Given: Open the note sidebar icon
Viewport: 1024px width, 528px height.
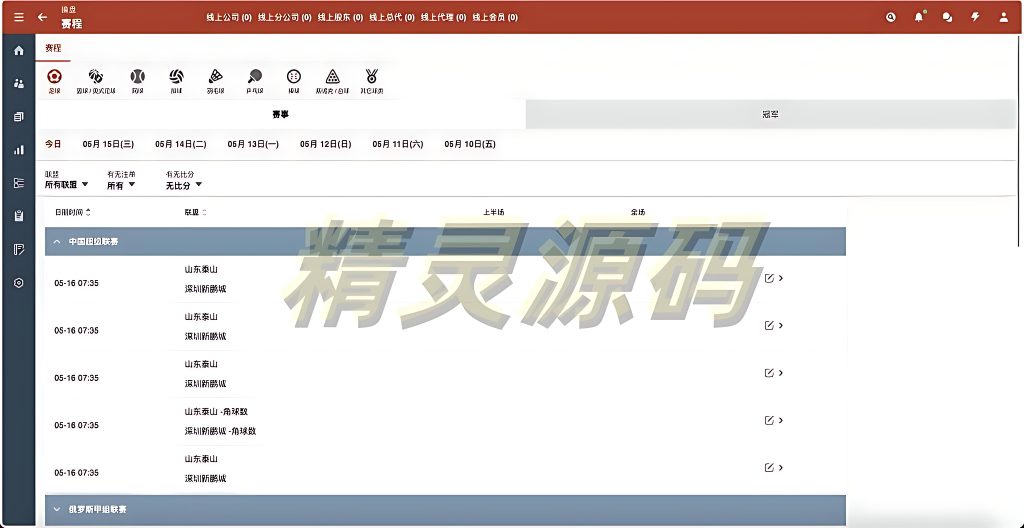Looking at the screenshot, I should coord(18,249).
